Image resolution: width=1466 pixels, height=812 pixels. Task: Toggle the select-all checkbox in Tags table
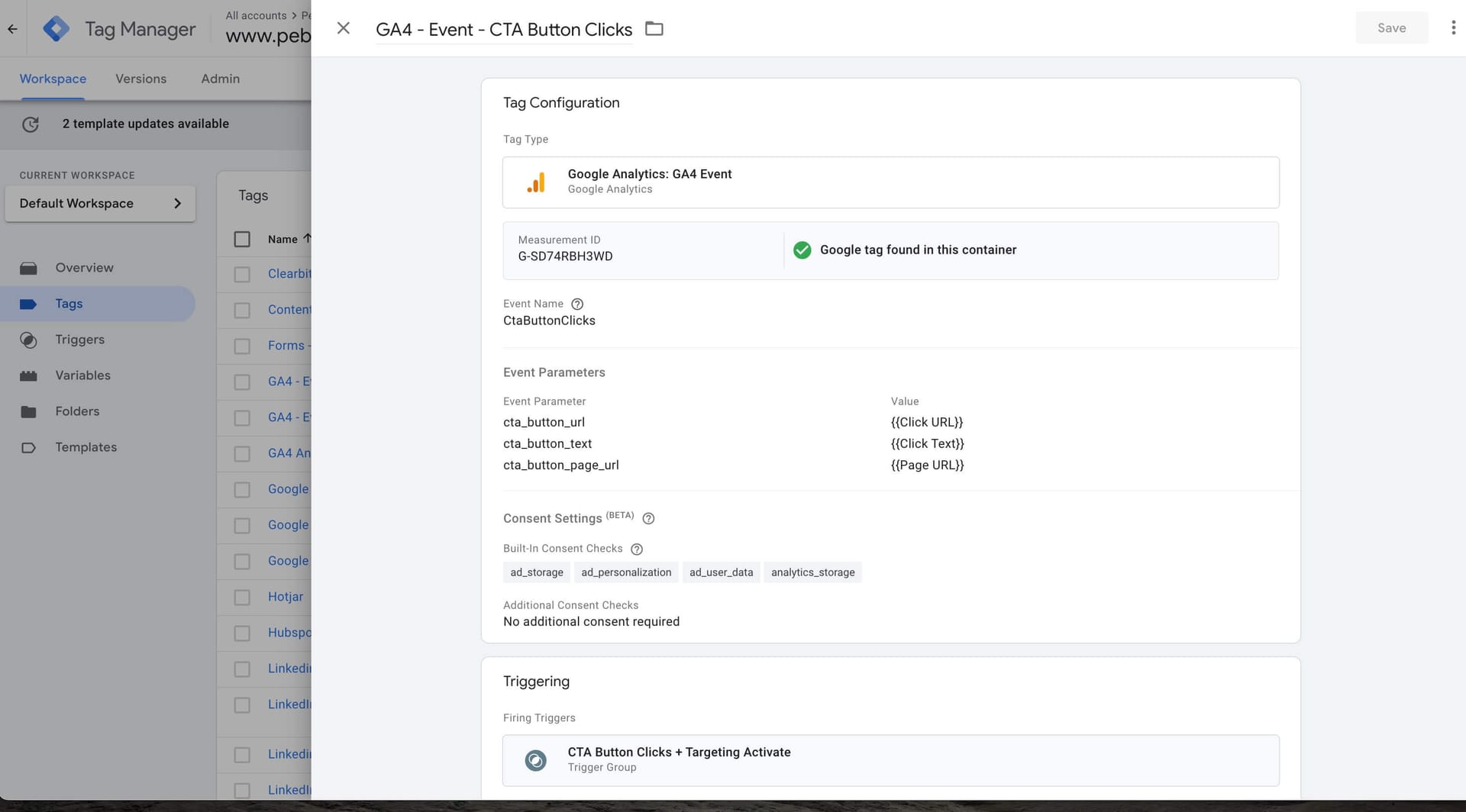242,240
